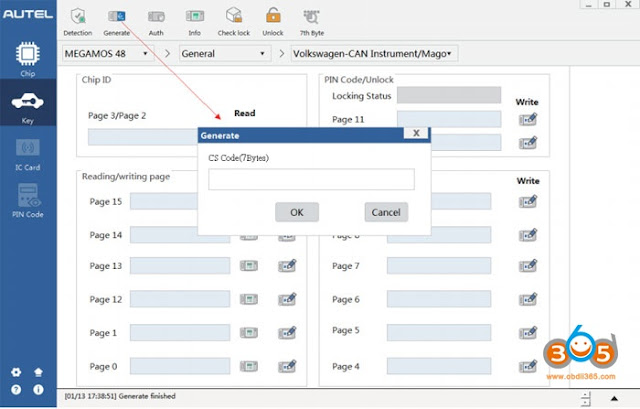Read Page 0 using its read icon
The width and height of the screenshot is (640, 409).
pos(249,367)
